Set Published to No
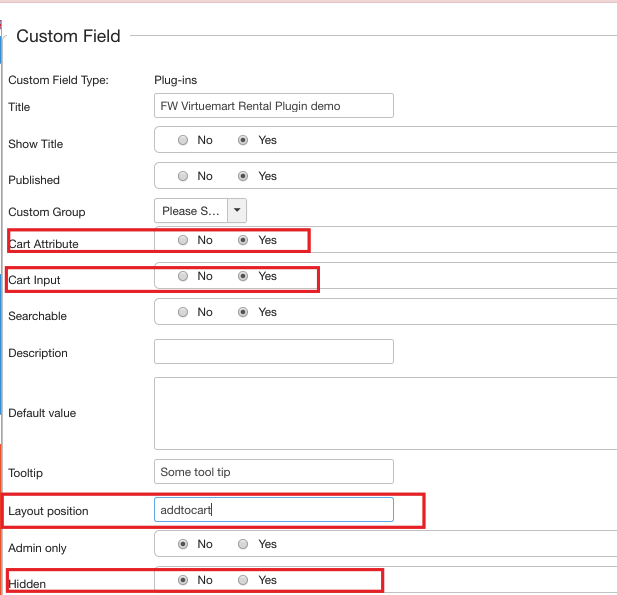The width and height of the screenshot is (617, 595). click(x=183, y=176)
